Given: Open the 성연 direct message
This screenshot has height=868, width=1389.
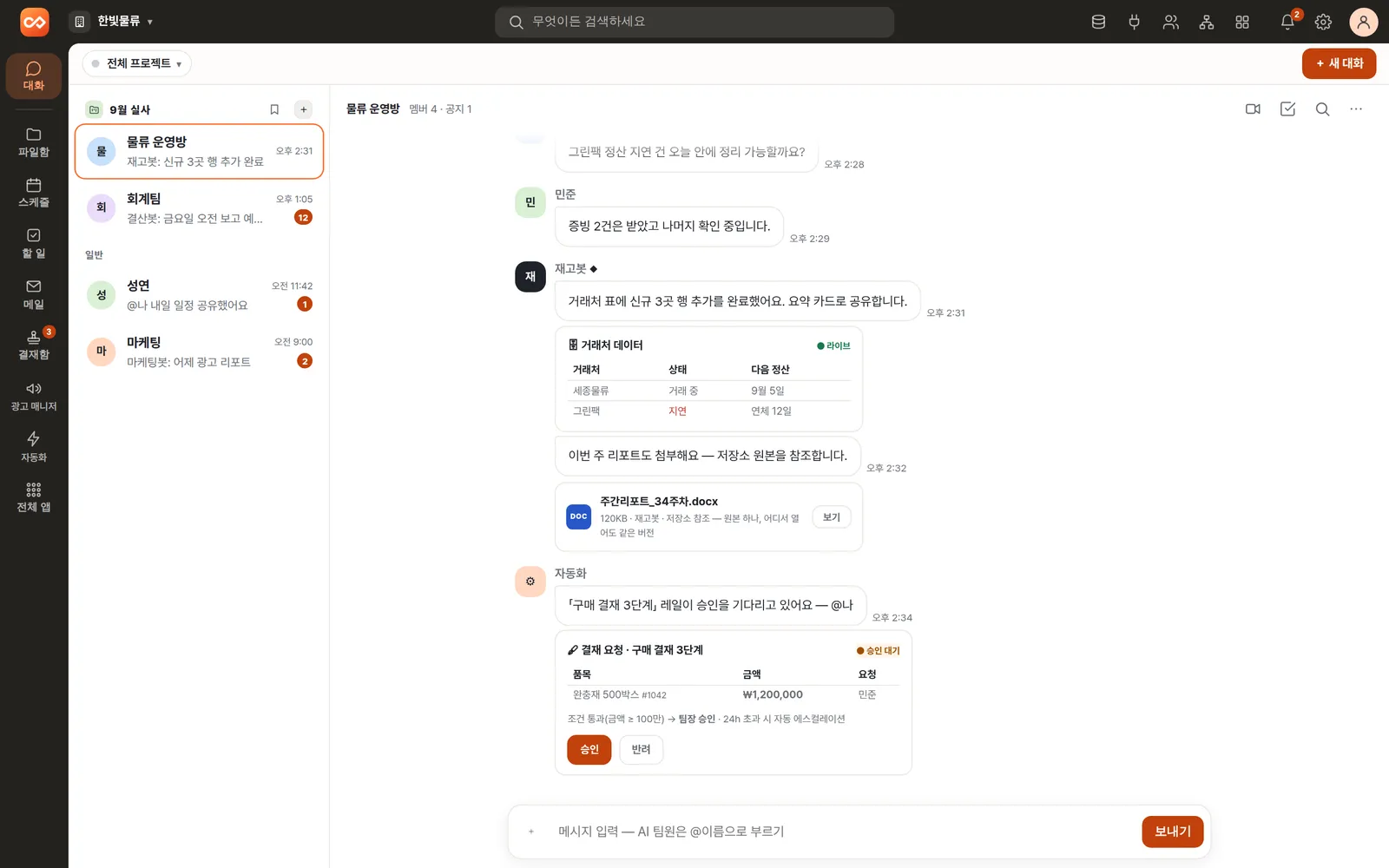Looking at the screenshot, I should (199, 294).
